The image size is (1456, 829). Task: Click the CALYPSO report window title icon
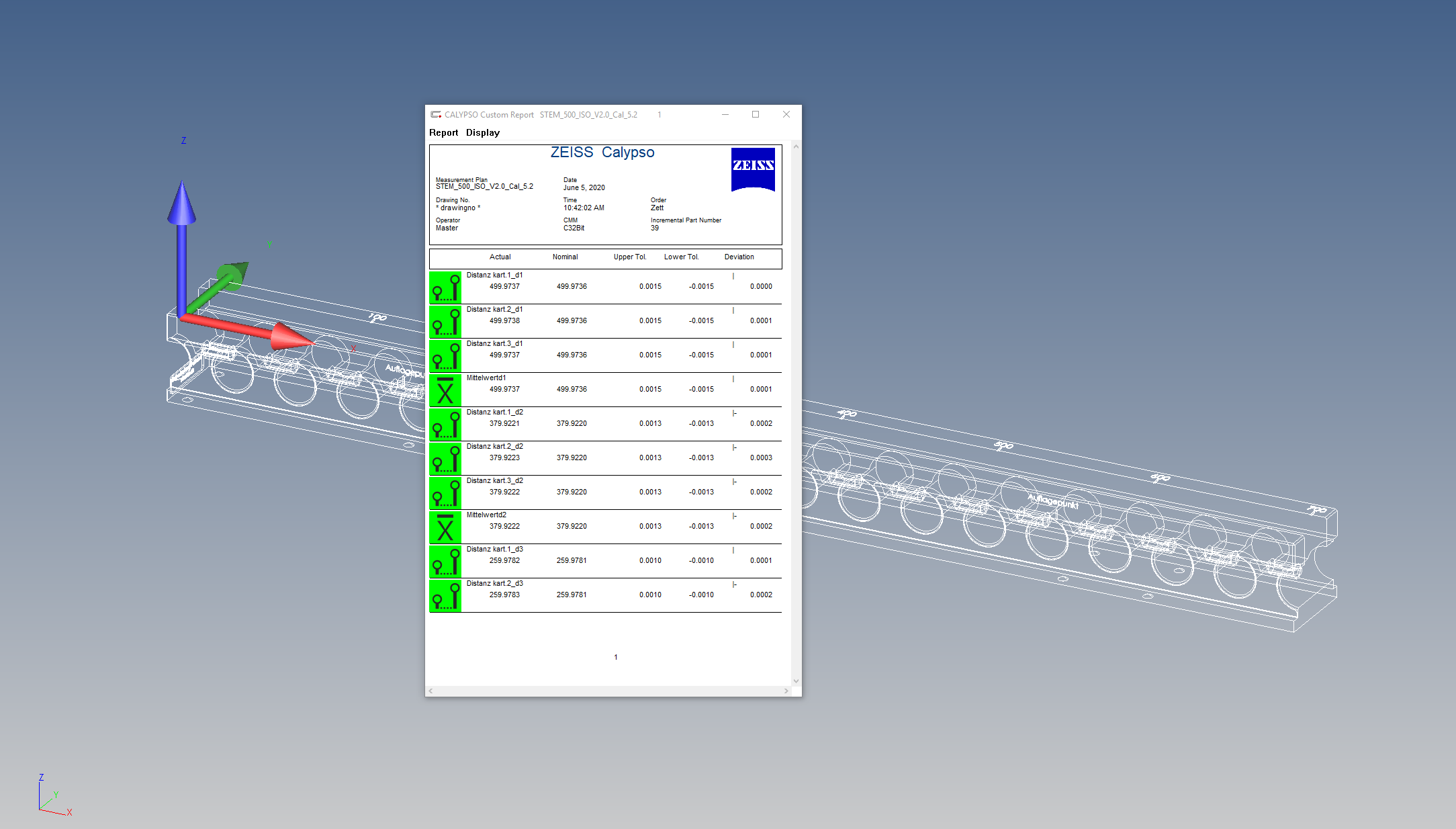(436, 115)
